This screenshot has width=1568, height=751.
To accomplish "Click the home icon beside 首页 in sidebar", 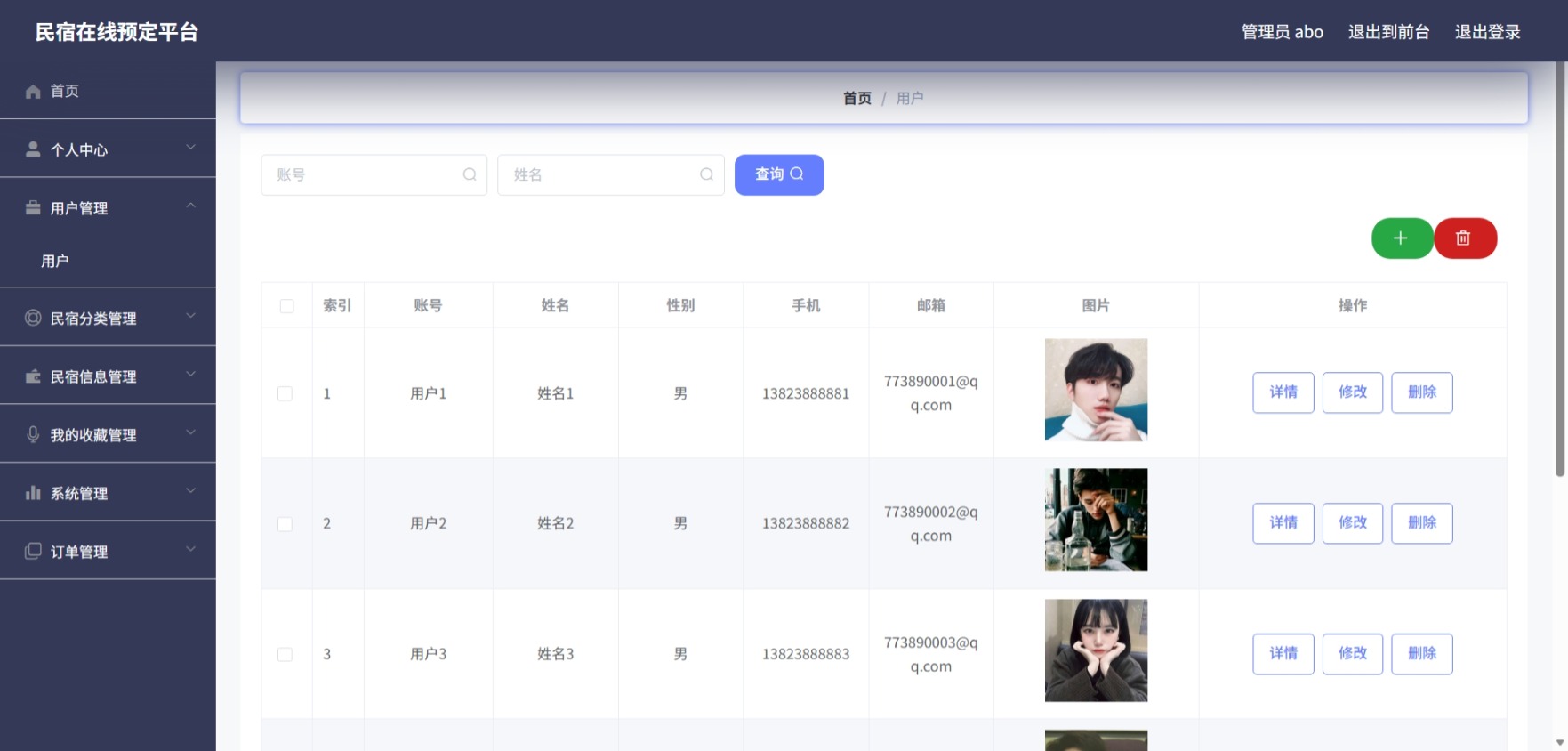I will (x=33, y=92).
